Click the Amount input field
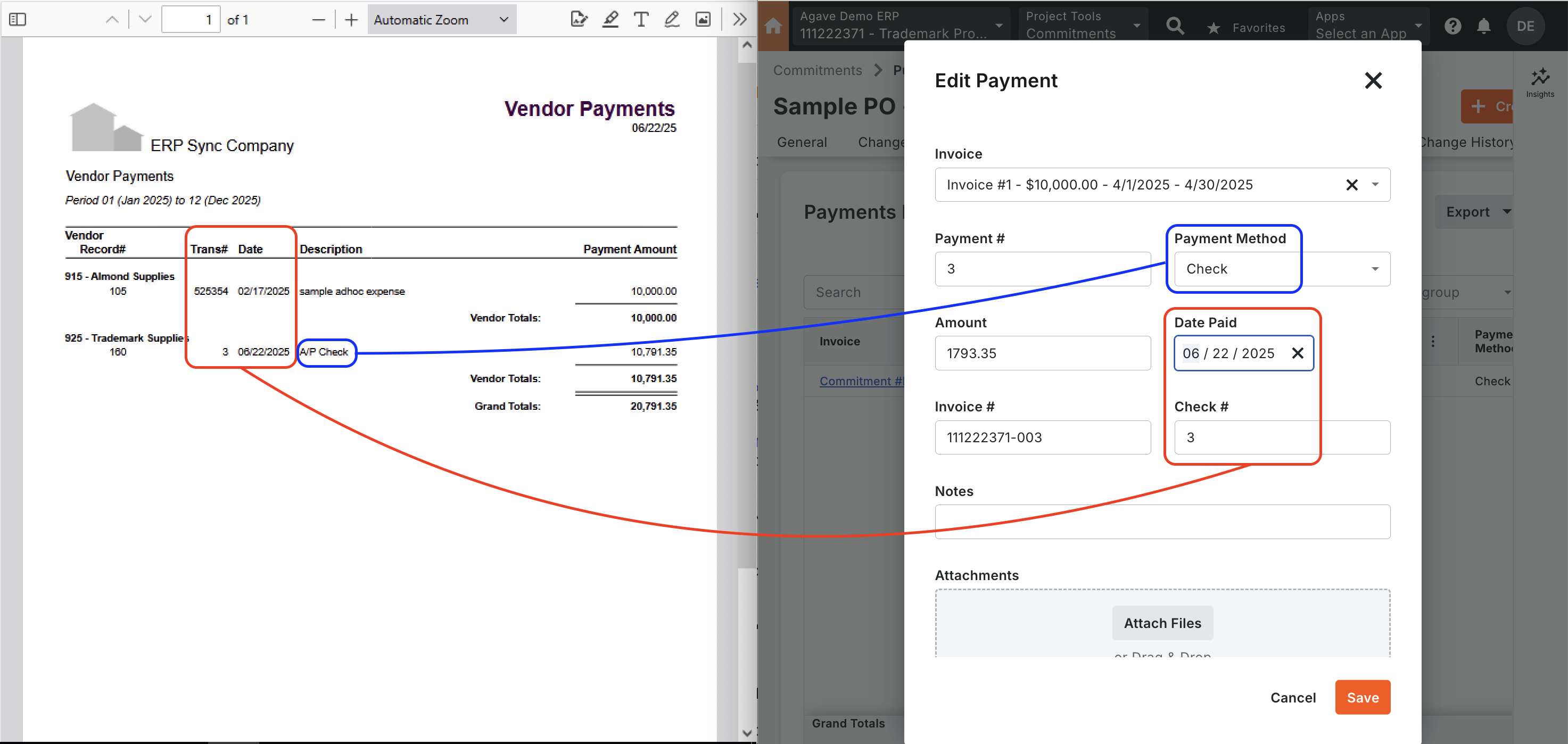This screenshot has height=744, width=1568. point(1042,353)
